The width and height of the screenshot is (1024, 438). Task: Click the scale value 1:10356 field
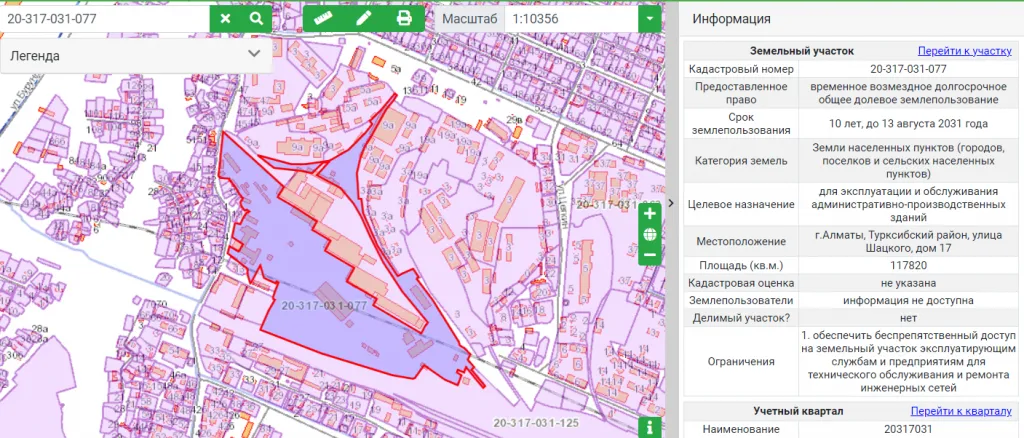pos(570,18)
